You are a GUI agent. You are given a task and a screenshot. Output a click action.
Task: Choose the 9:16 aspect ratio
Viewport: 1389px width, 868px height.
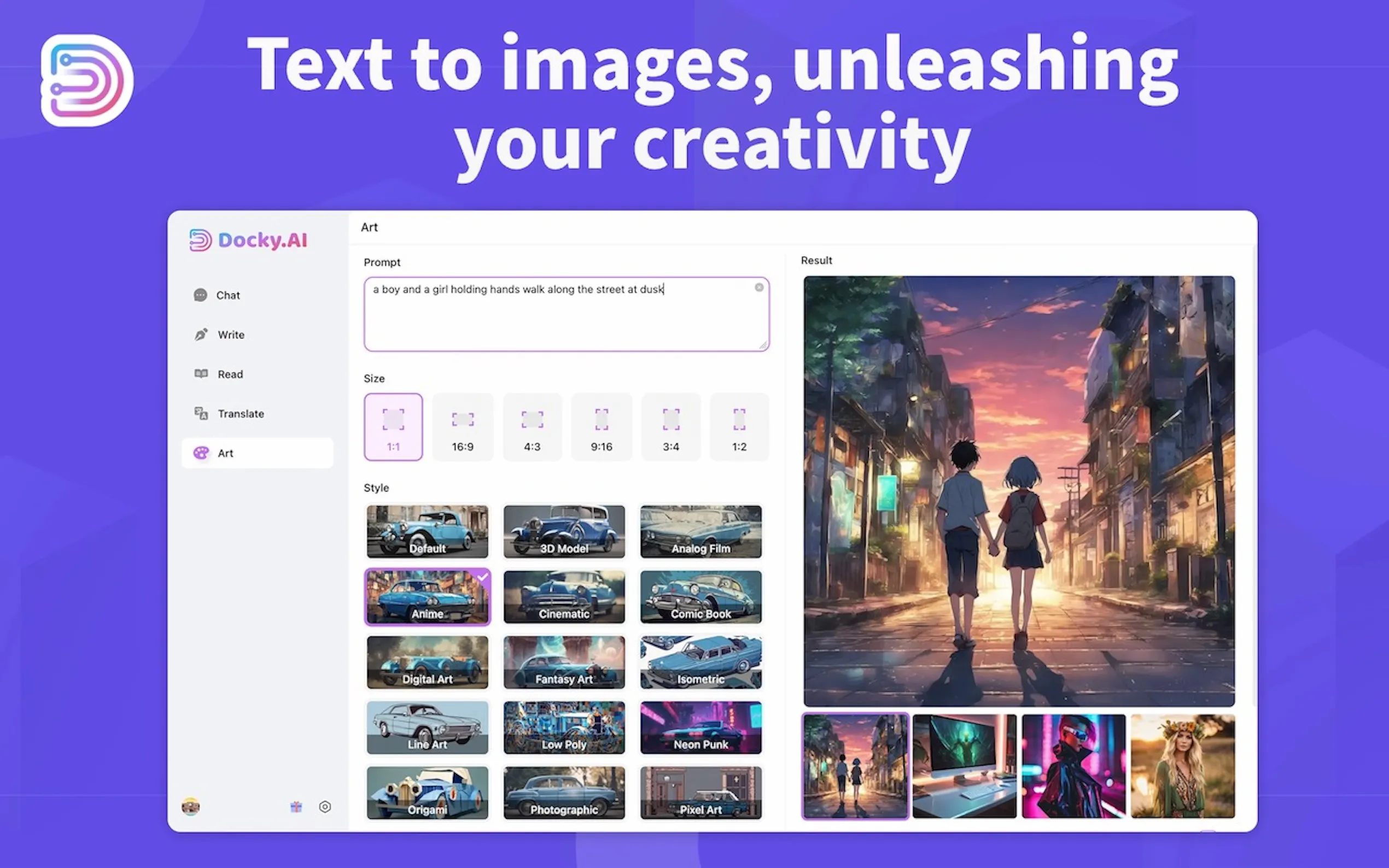click(x=601, y=426)
